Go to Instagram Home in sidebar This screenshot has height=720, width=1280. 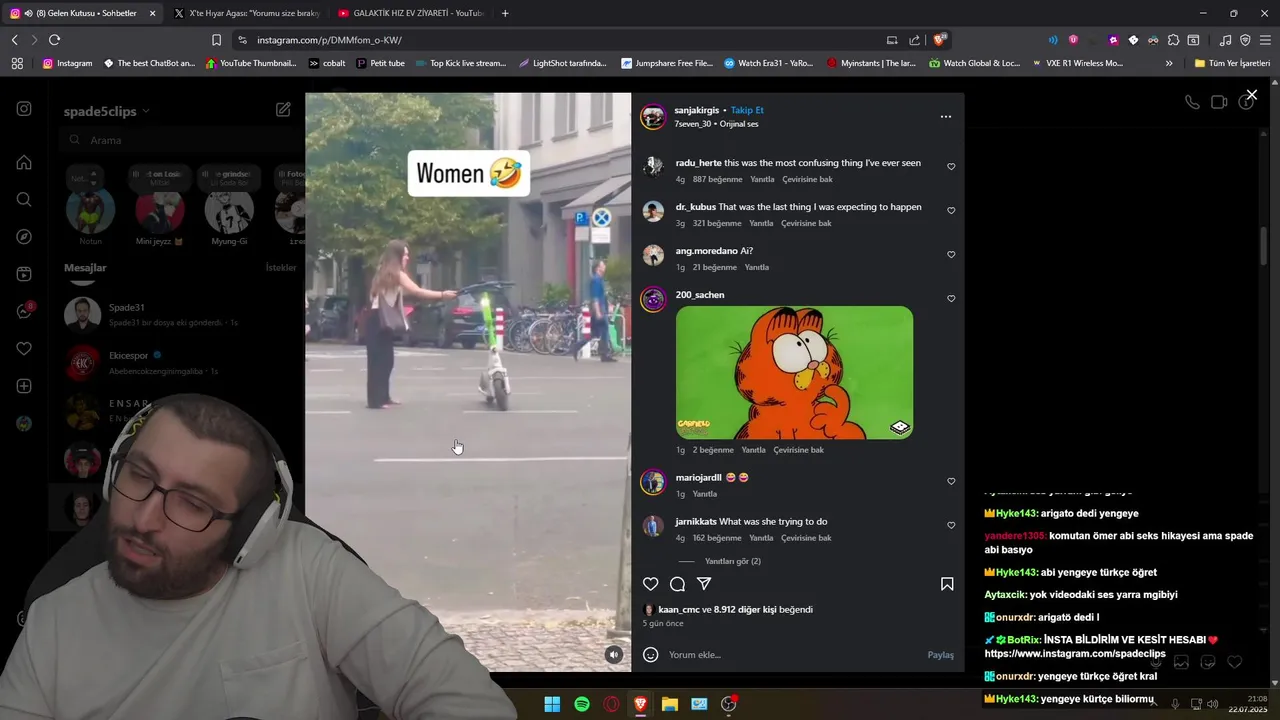pyautogui.click(x=24, y=162)
